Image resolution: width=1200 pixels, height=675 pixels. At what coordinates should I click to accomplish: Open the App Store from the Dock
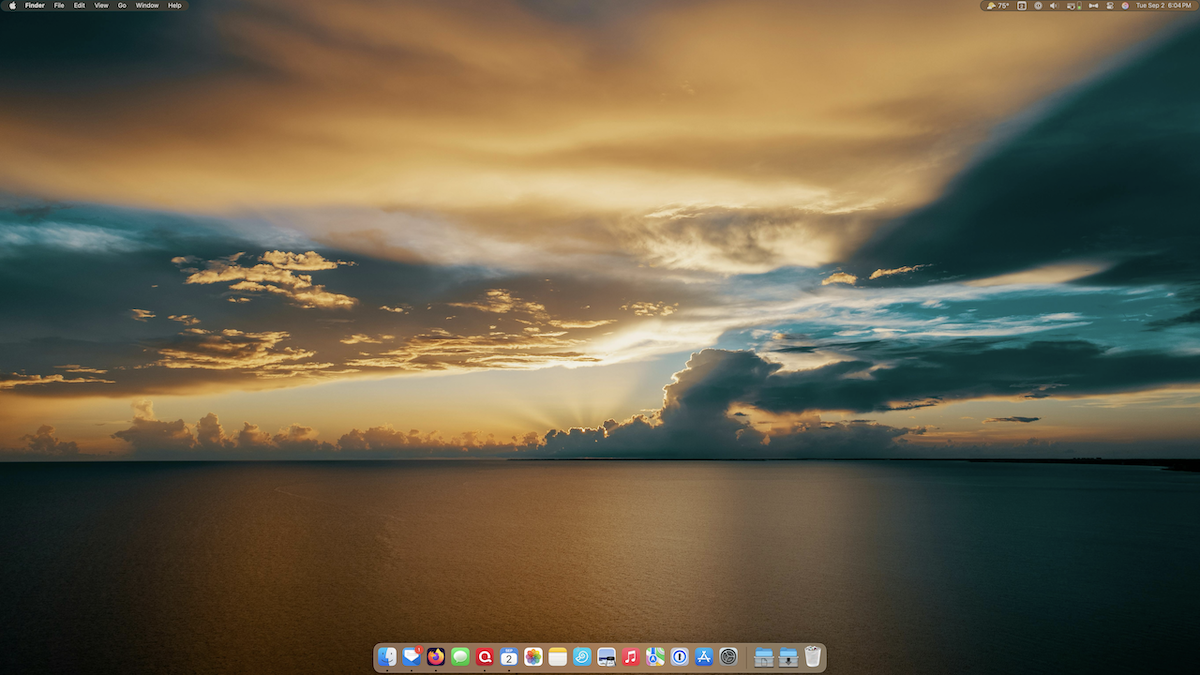click(704, 657)
